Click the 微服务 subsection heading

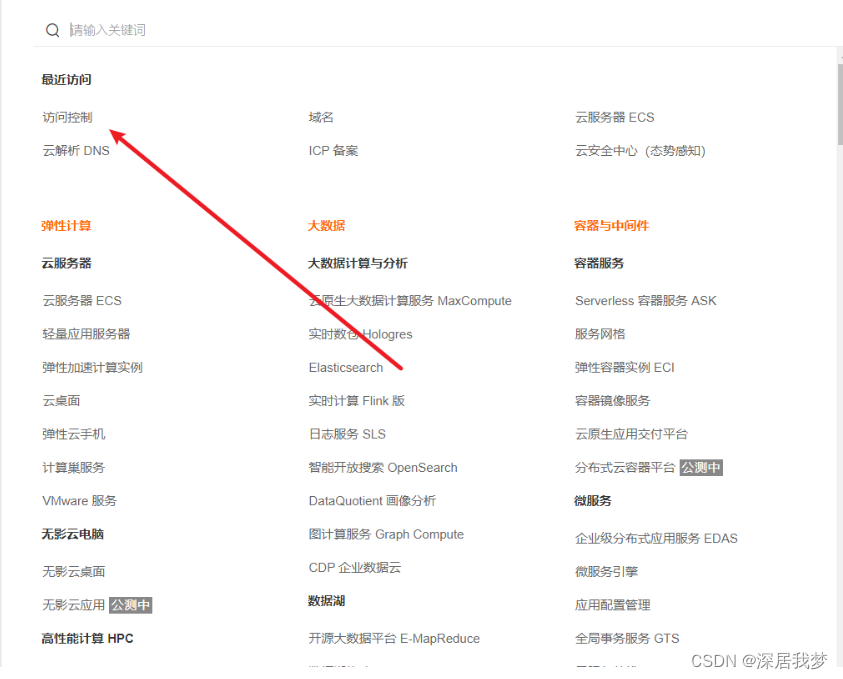[592, 501]
